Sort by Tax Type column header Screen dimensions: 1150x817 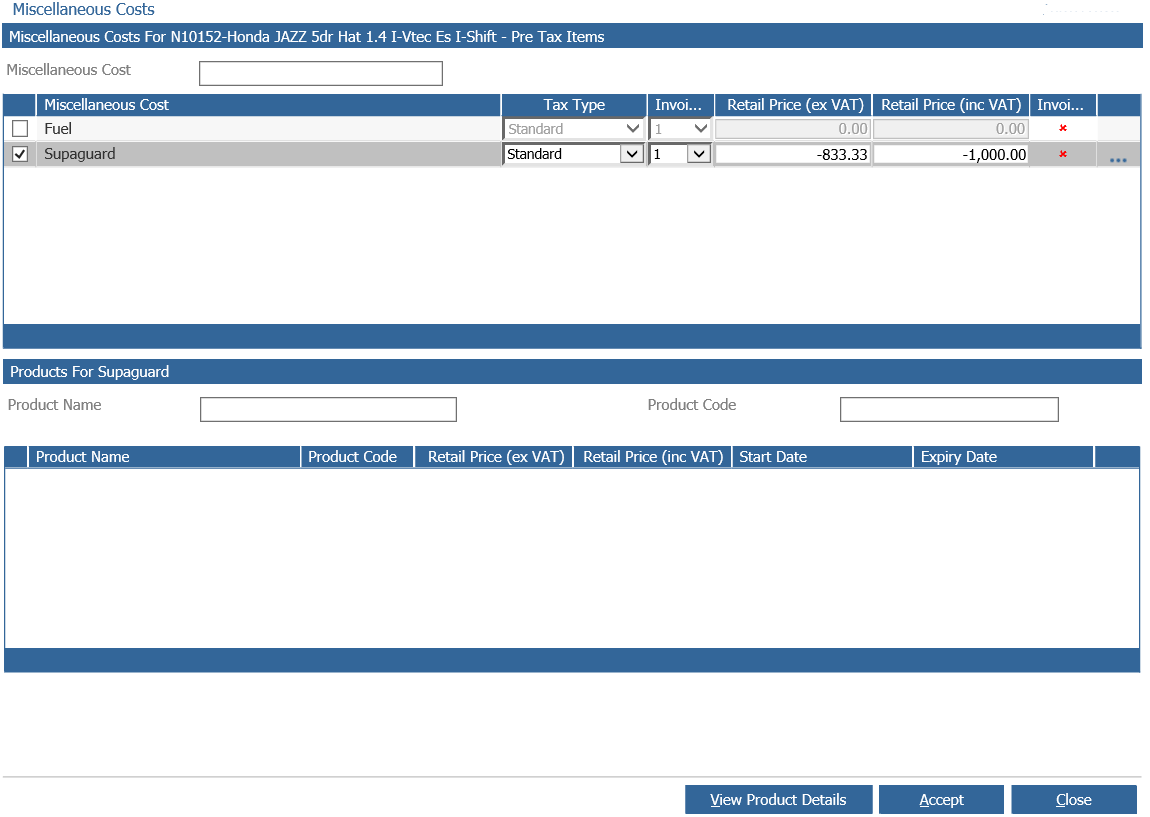(574, 105)
